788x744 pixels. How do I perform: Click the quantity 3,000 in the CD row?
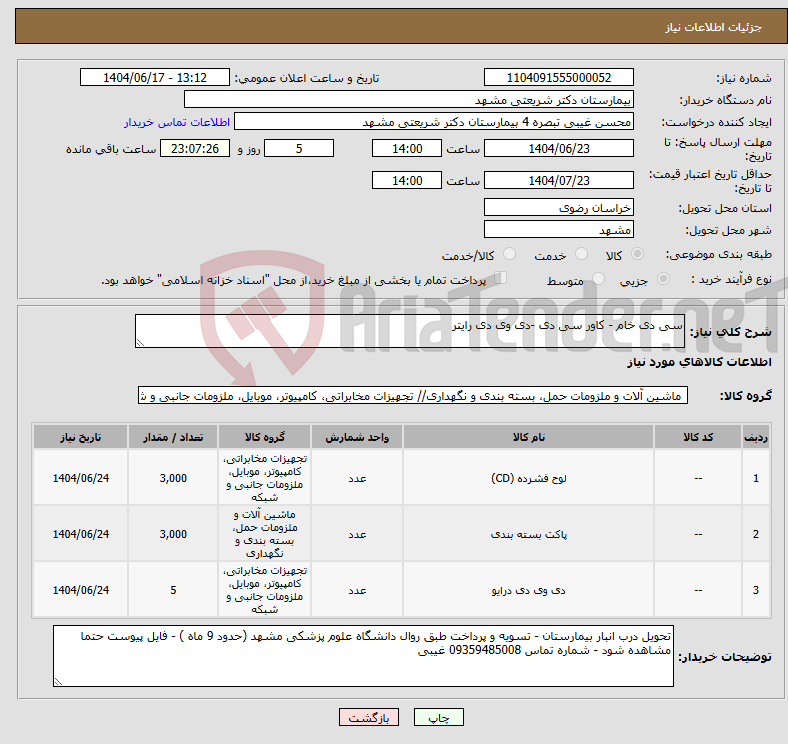point(173,478)
